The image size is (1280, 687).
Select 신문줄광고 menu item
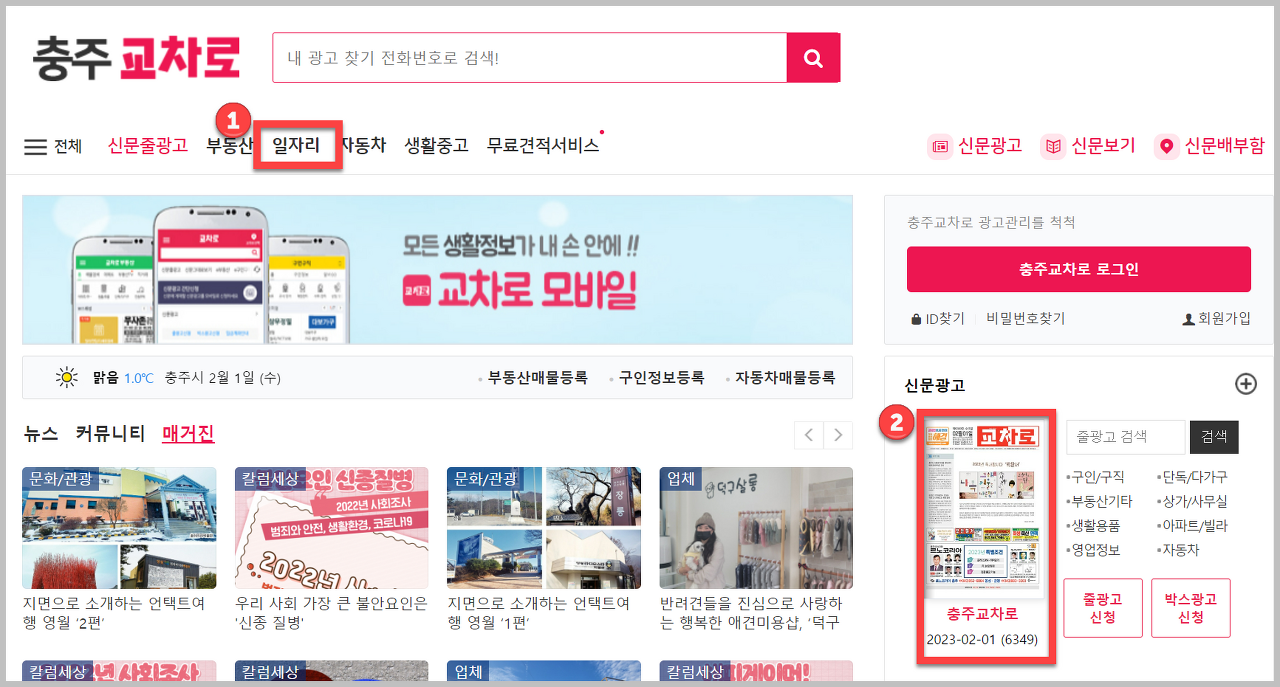[x=148, y=145]
